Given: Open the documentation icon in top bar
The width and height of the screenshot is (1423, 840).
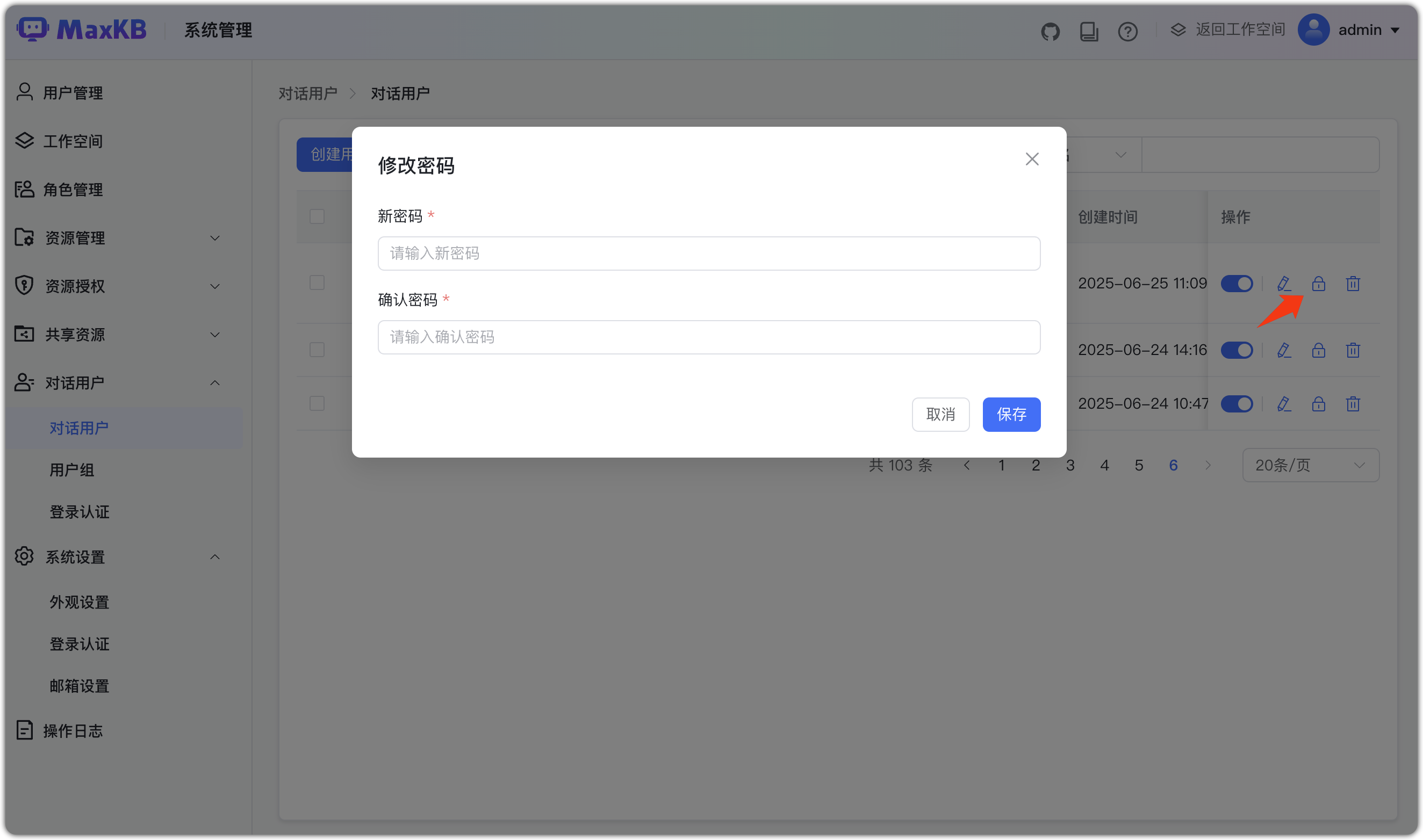Looking at the screenshot, I should coord(1088,31).
